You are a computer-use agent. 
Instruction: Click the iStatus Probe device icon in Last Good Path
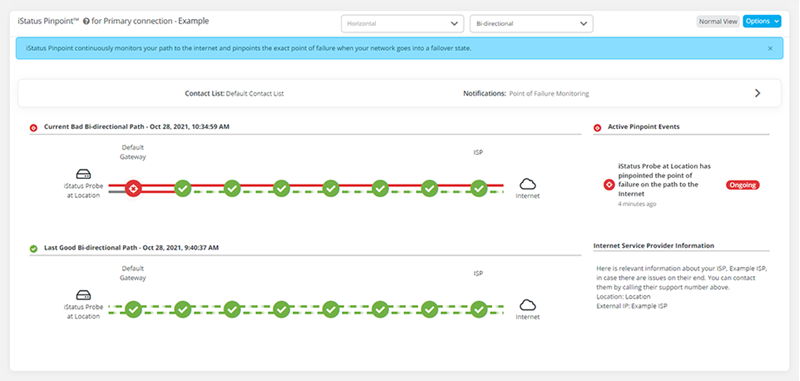(84, 295)
